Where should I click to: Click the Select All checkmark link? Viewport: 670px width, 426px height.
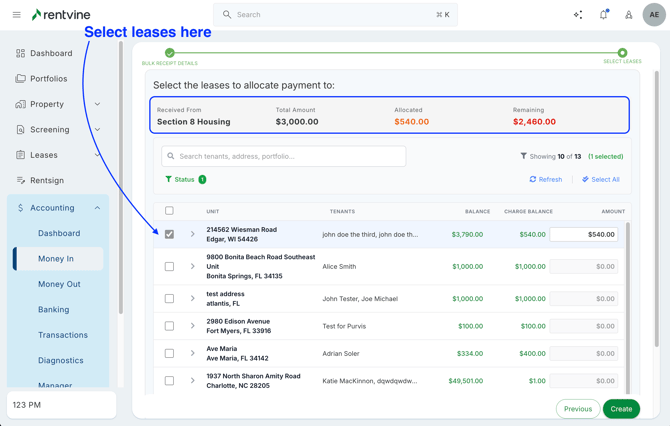pos(600,180)
